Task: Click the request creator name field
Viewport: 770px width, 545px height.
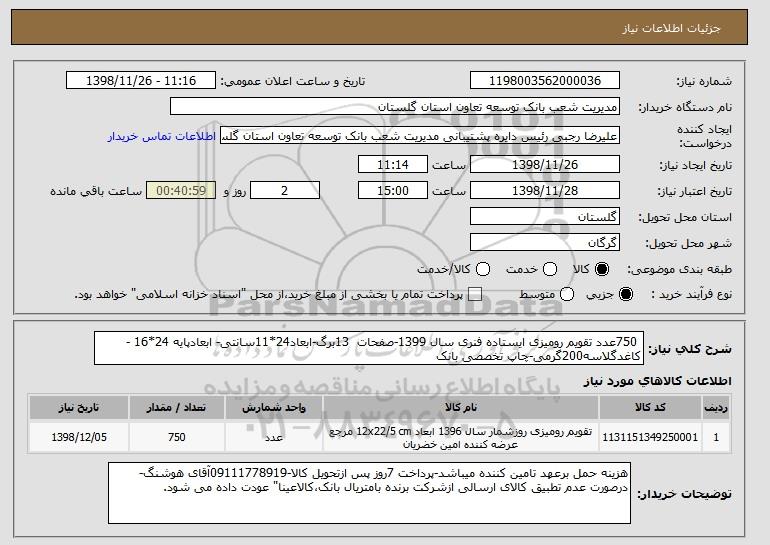Action: [420, 136]
